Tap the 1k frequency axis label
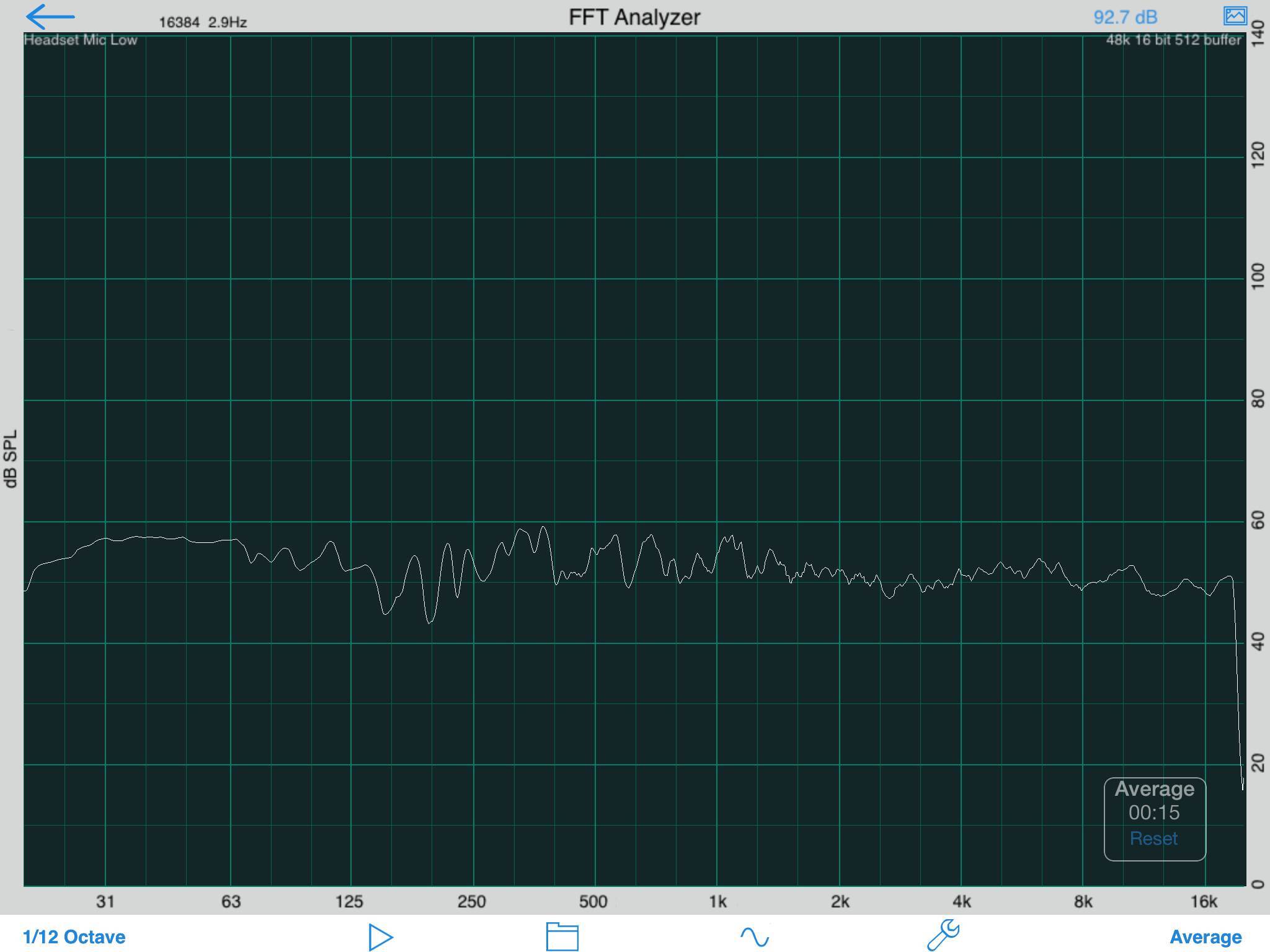This screenshot has width=1270, height=952. 717,902
